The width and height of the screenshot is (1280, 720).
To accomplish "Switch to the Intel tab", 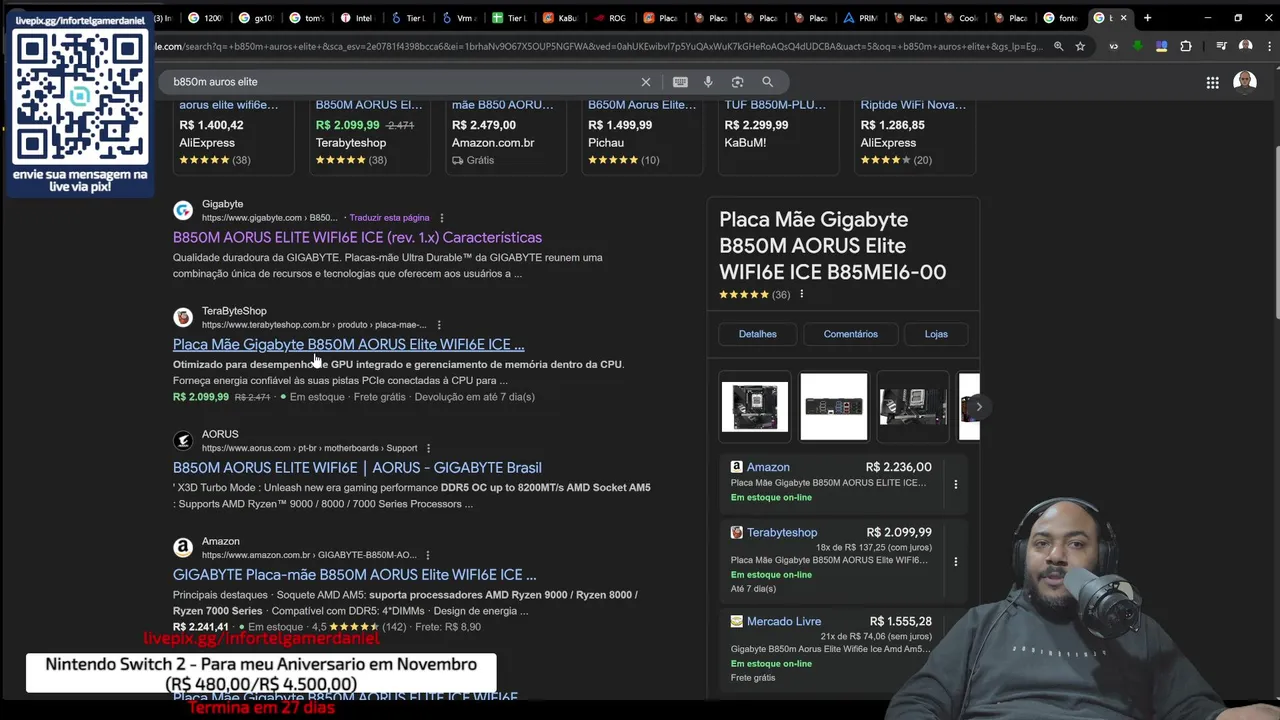I will (360, 18).
